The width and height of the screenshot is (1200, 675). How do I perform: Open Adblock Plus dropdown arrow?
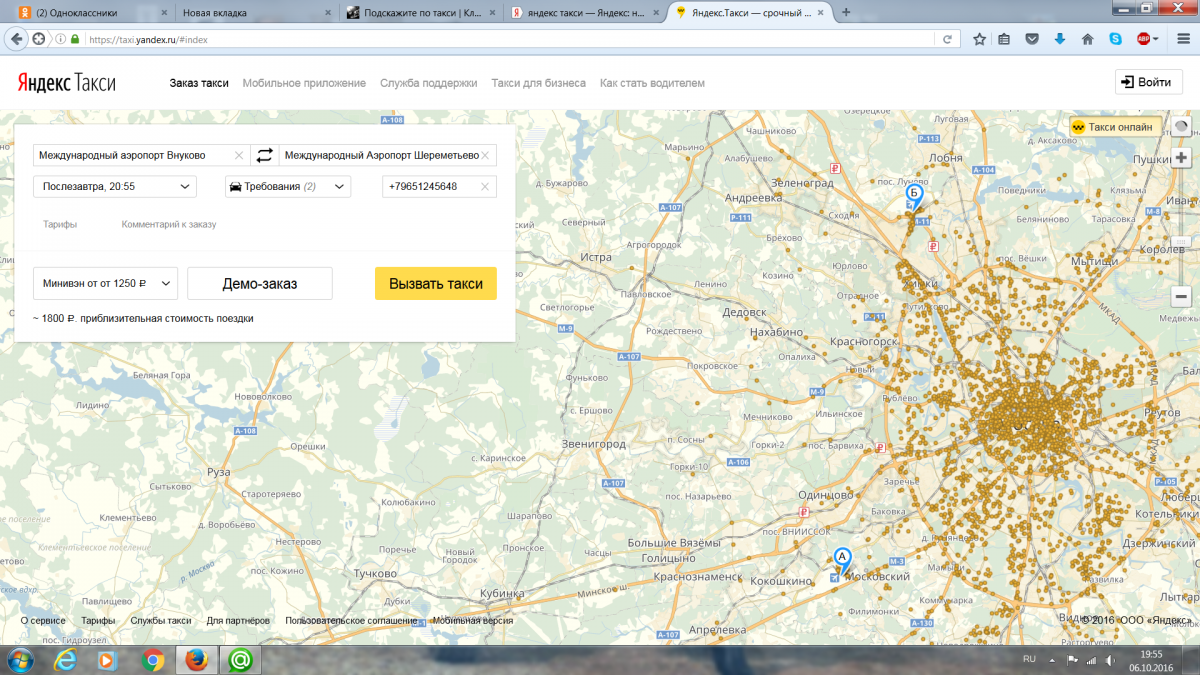(x=1156, y=39)
